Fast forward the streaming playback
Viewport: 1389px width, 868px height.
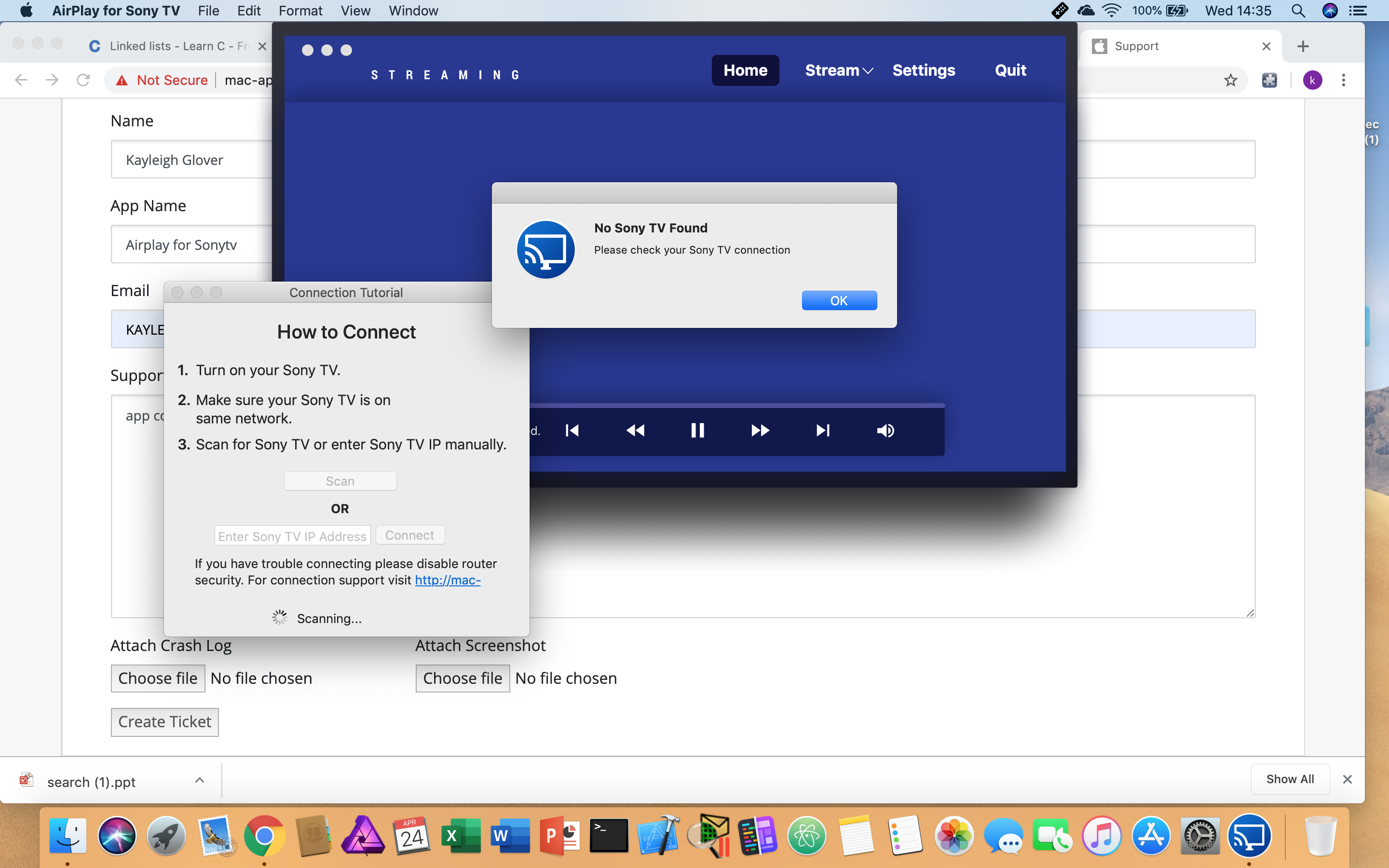click(x=760, y=430)
